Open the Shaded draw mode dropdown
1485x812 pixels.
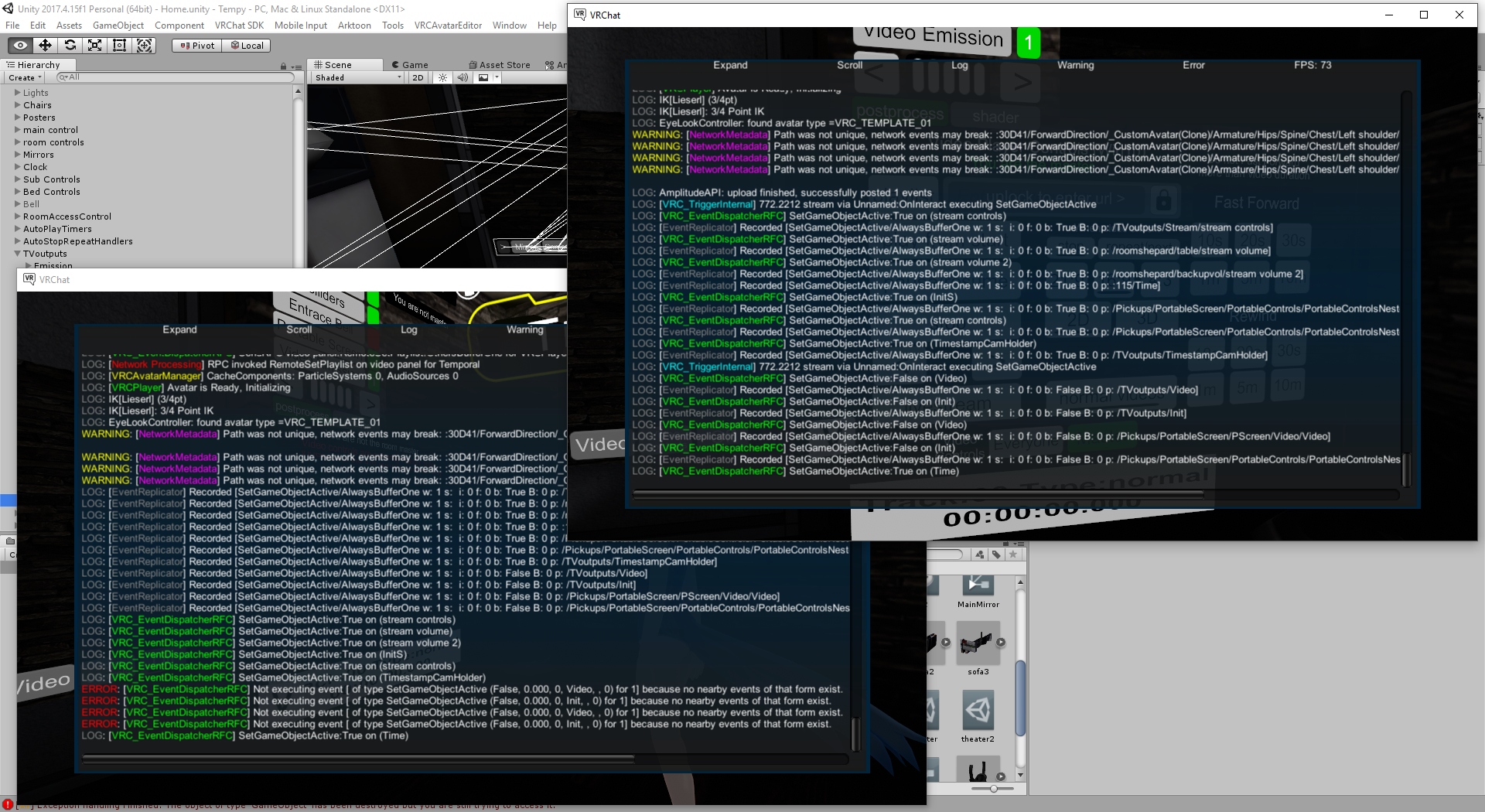click(x=358, y=77)
